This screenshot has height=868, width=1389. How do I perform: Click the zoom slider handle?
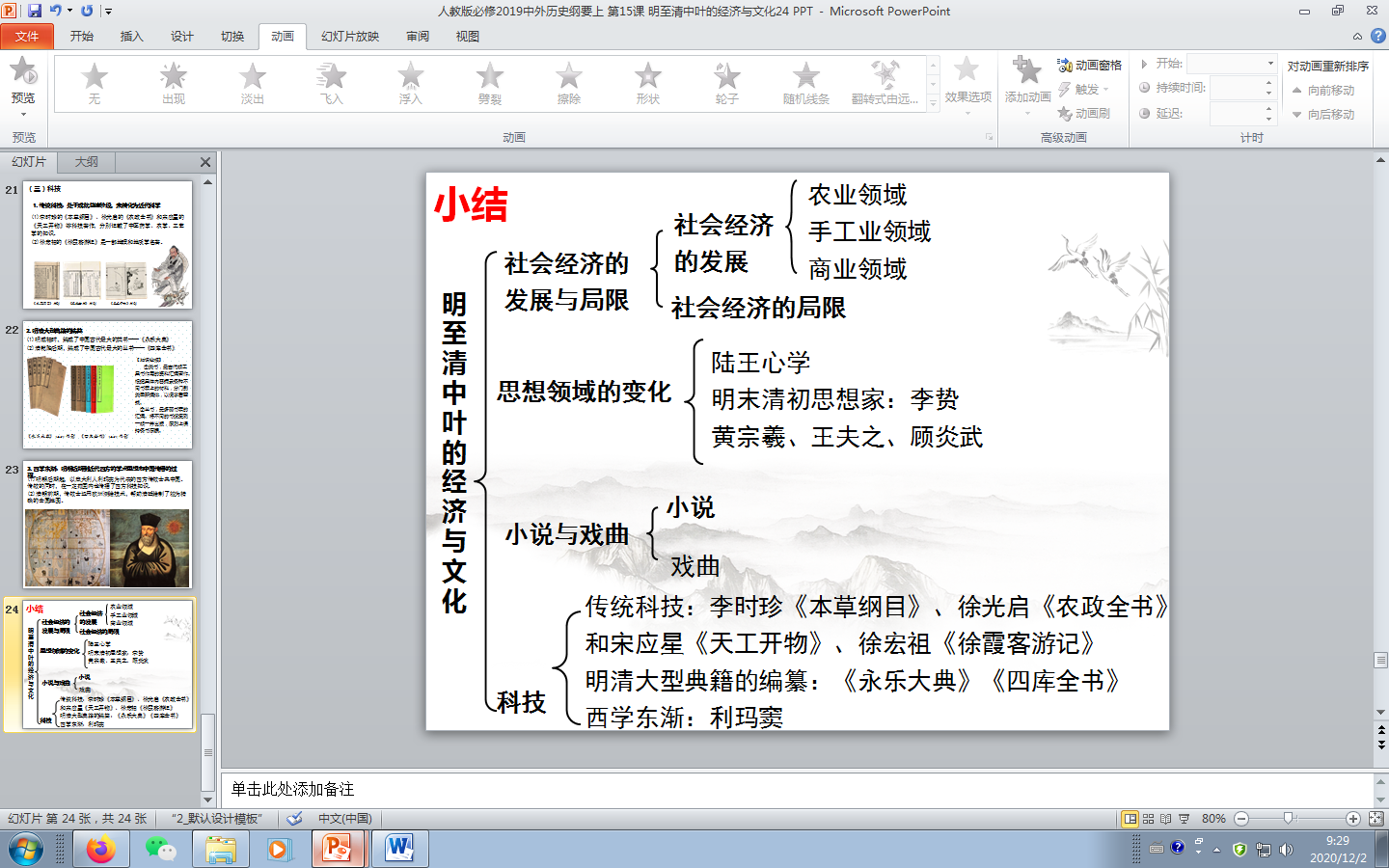1287,819
